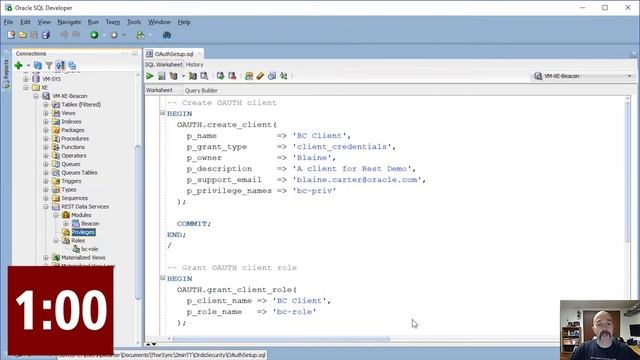Click the Open folder icon in main toolbar
Image resolution: width=640 pixels, height=360 pixels.
[23, 35]
